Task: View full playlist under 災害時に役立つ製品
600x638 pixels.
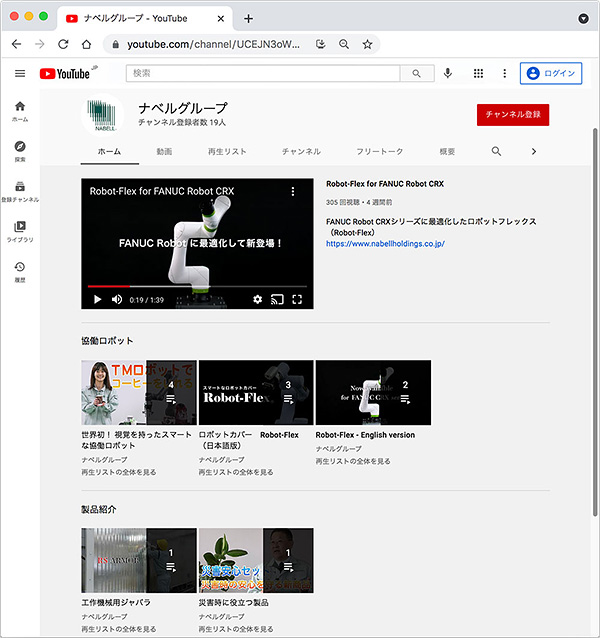Action: (x=236, y=629)
